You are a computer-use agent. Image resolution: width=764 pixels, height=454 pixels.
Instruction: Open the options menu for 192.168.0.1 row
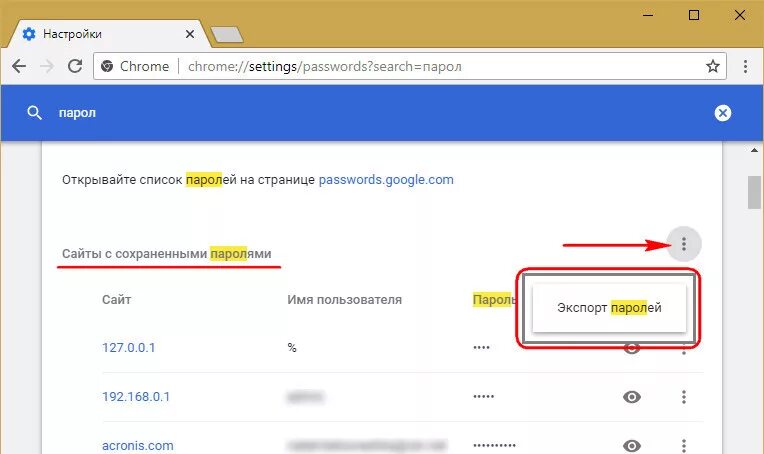[x=684, y=397]
